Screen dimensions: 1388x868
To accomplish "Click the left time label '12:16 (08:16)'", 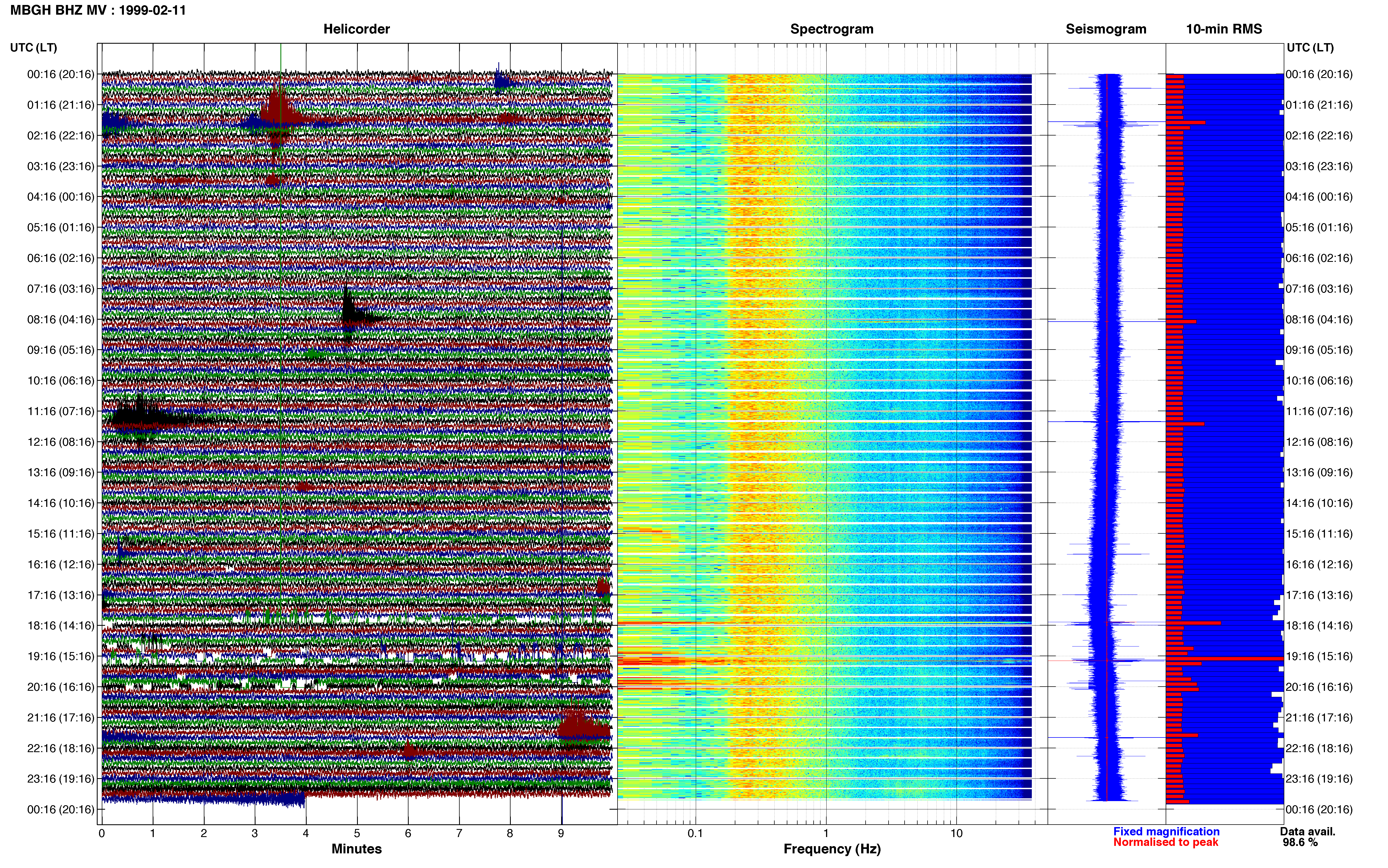I will (61, 442).
